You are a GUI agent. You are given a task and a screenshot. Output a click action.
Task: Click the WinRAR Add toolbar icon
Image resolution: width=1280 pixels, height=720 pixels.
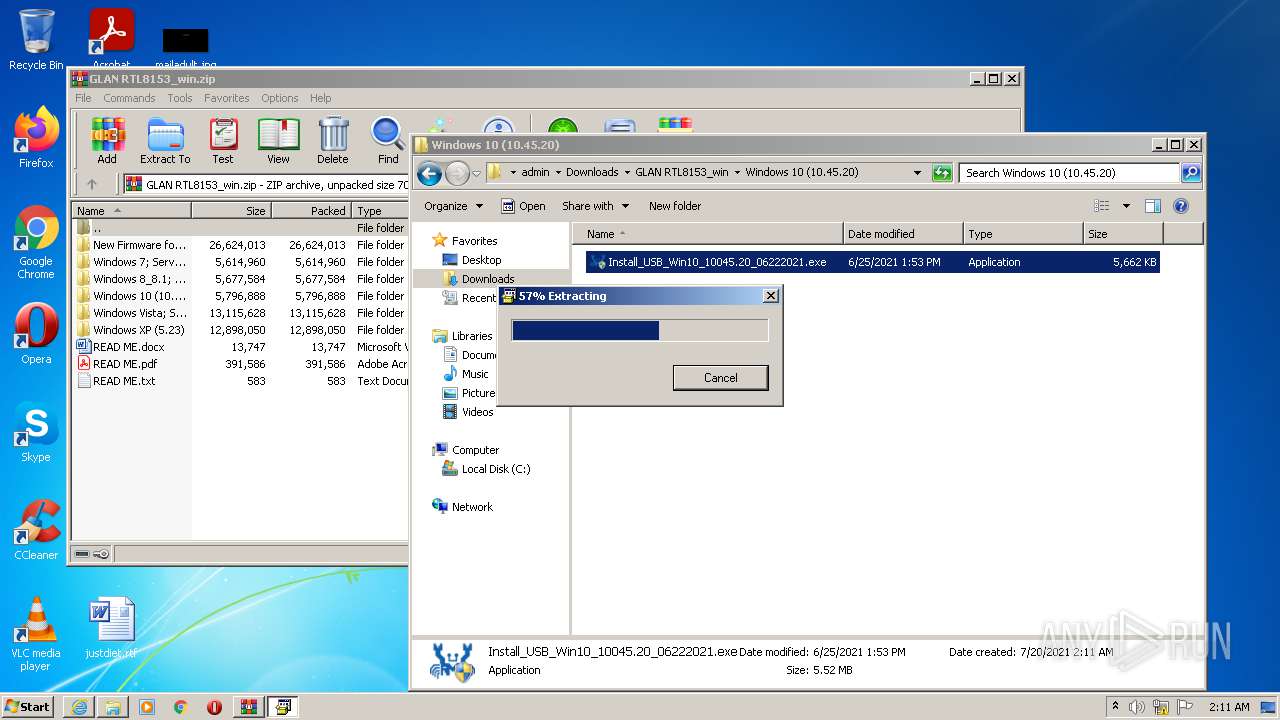click(x=107, y=140)
